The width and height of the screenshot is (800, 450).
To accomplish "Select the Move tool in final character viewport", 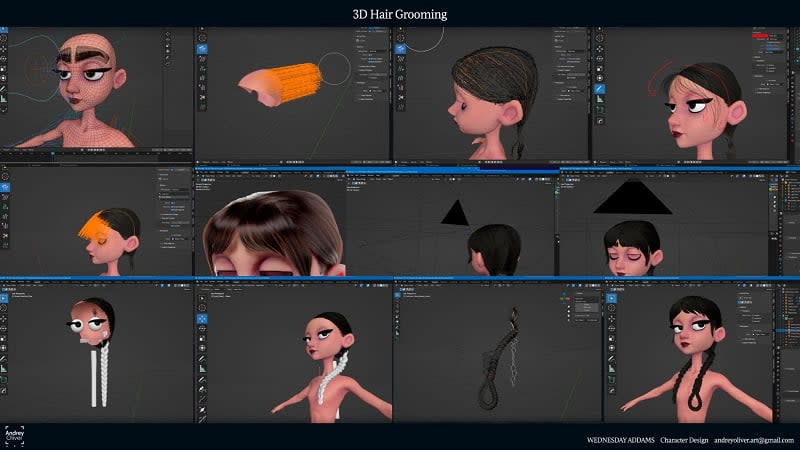I will click(612, 319).
